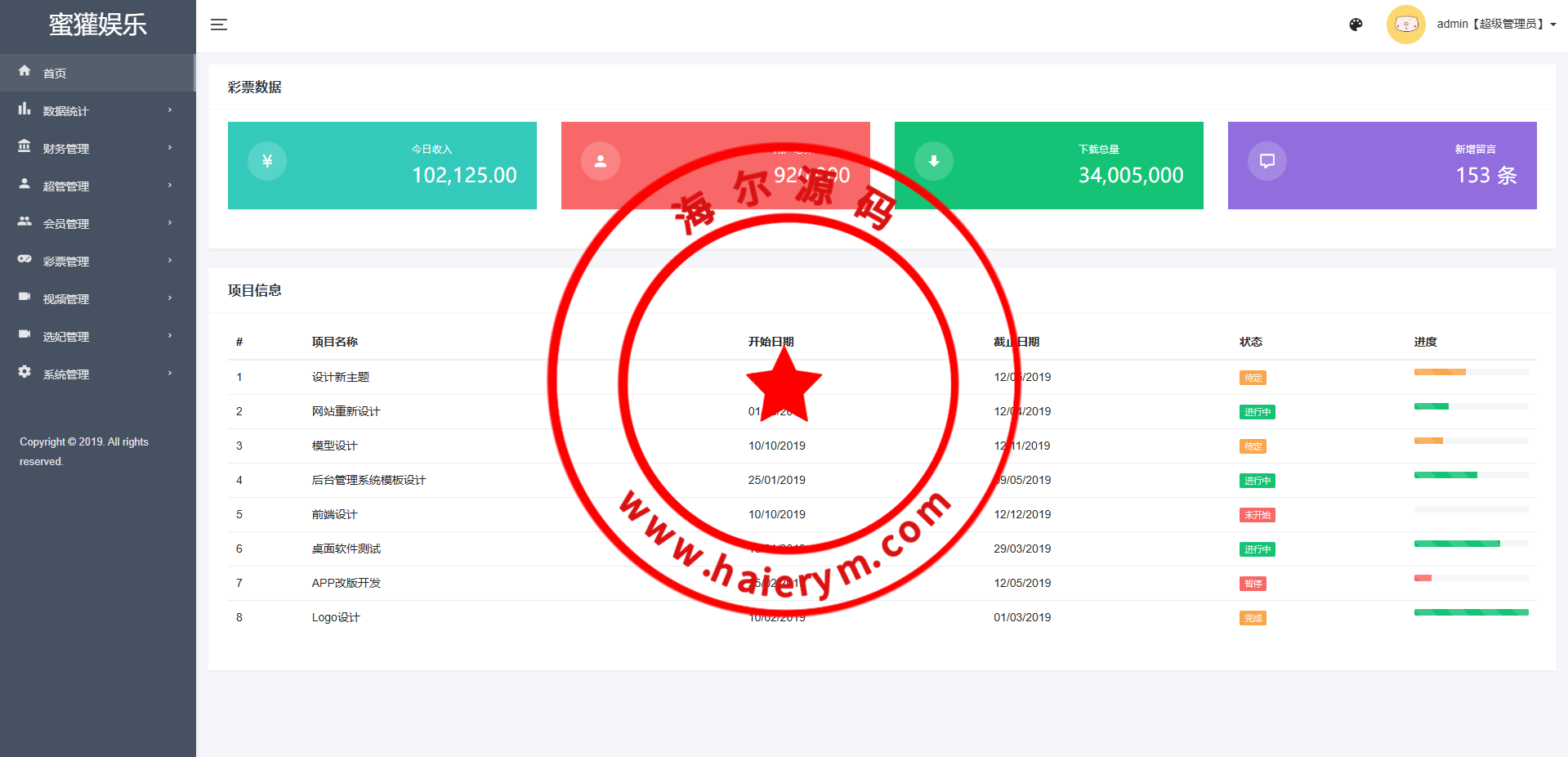Viewport: 1568px width, 757px height.
Task: Click the home icon in sidebar
Action: (25, 71)
